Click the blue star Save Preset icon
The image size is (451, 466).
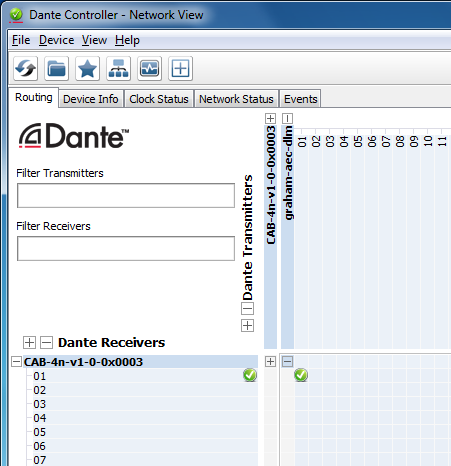(87, 69)
